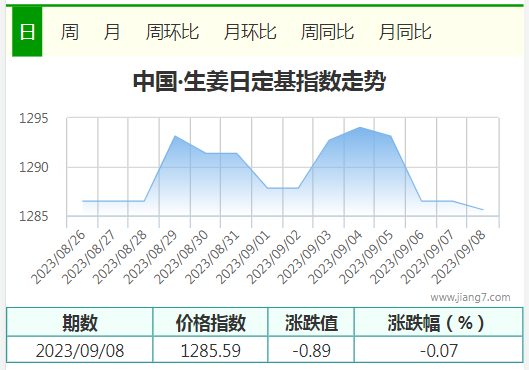
Task: Click the 涨跌值 column header
Action: [311, 323]
